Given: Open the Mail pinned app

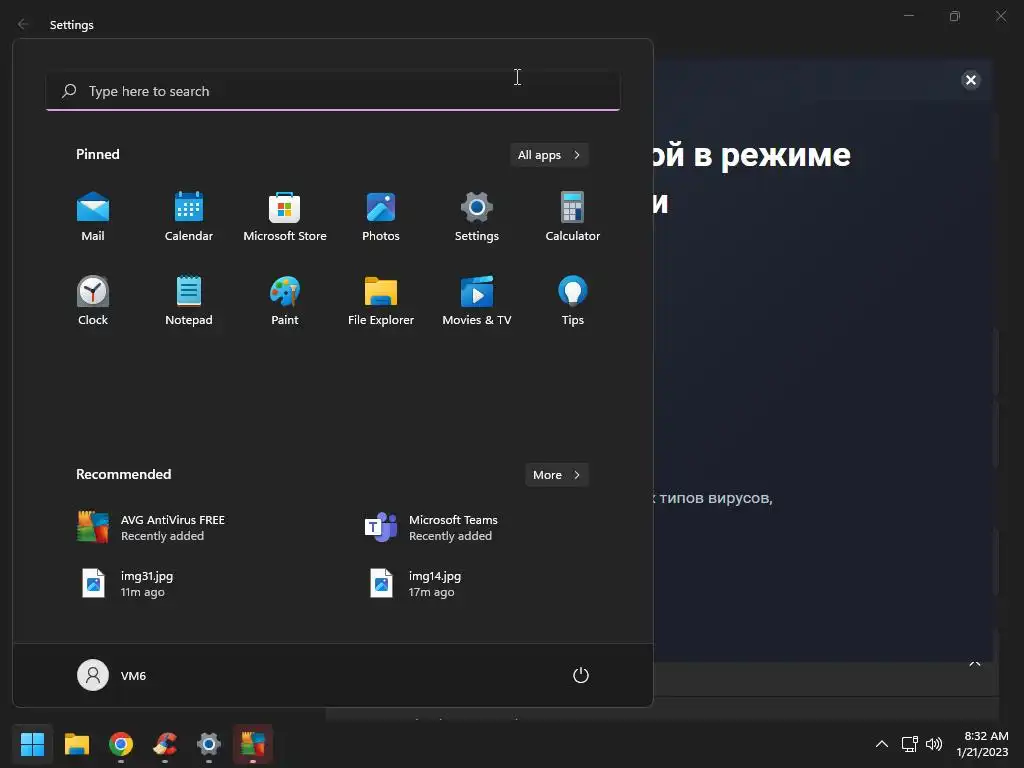Looking at the screenshot, I should [93, 217].
